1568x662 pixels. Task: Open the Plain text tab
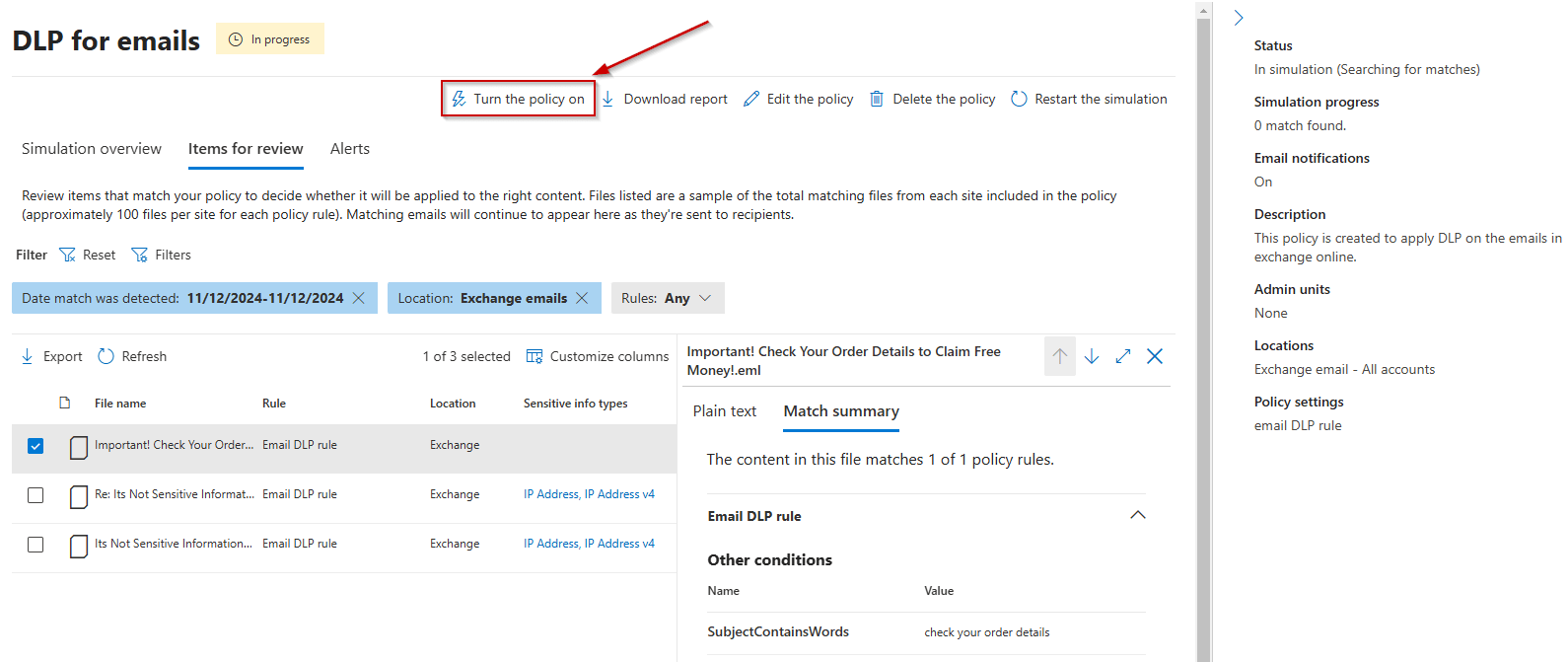pyautogui.click(x=725, y=411)
